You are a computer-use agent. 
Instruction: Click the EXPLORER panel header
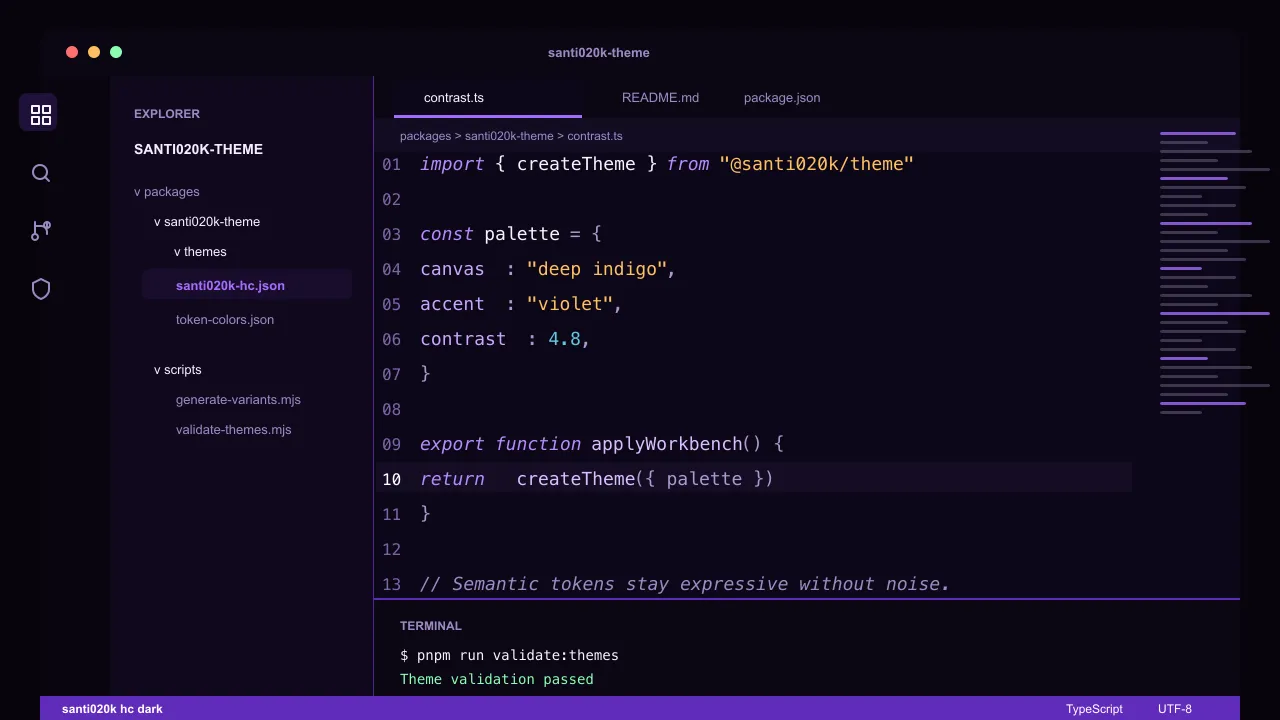pyautogui.click(x=167, y=114)
